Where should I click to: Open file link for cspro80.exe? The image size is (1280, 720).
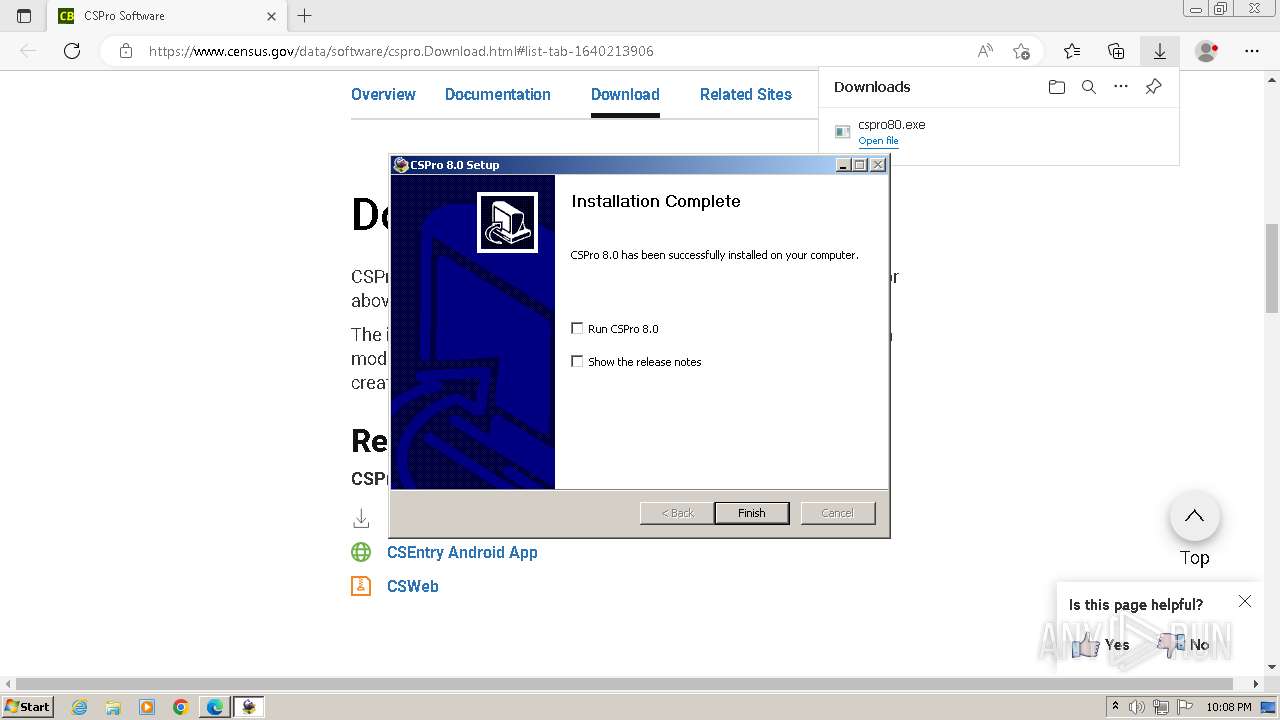[x=878, y=141]
